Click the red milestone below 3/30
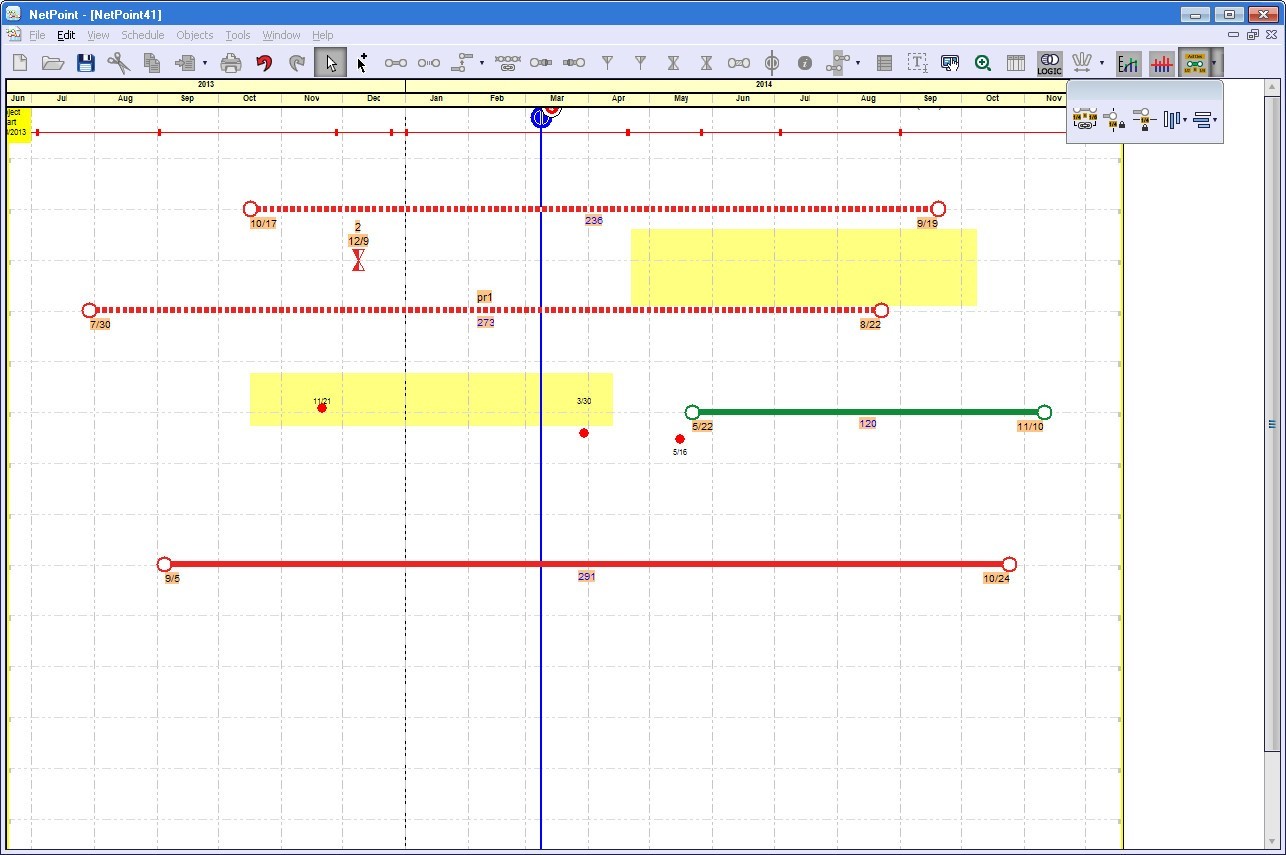1286x855 pixels. (584, 433)
